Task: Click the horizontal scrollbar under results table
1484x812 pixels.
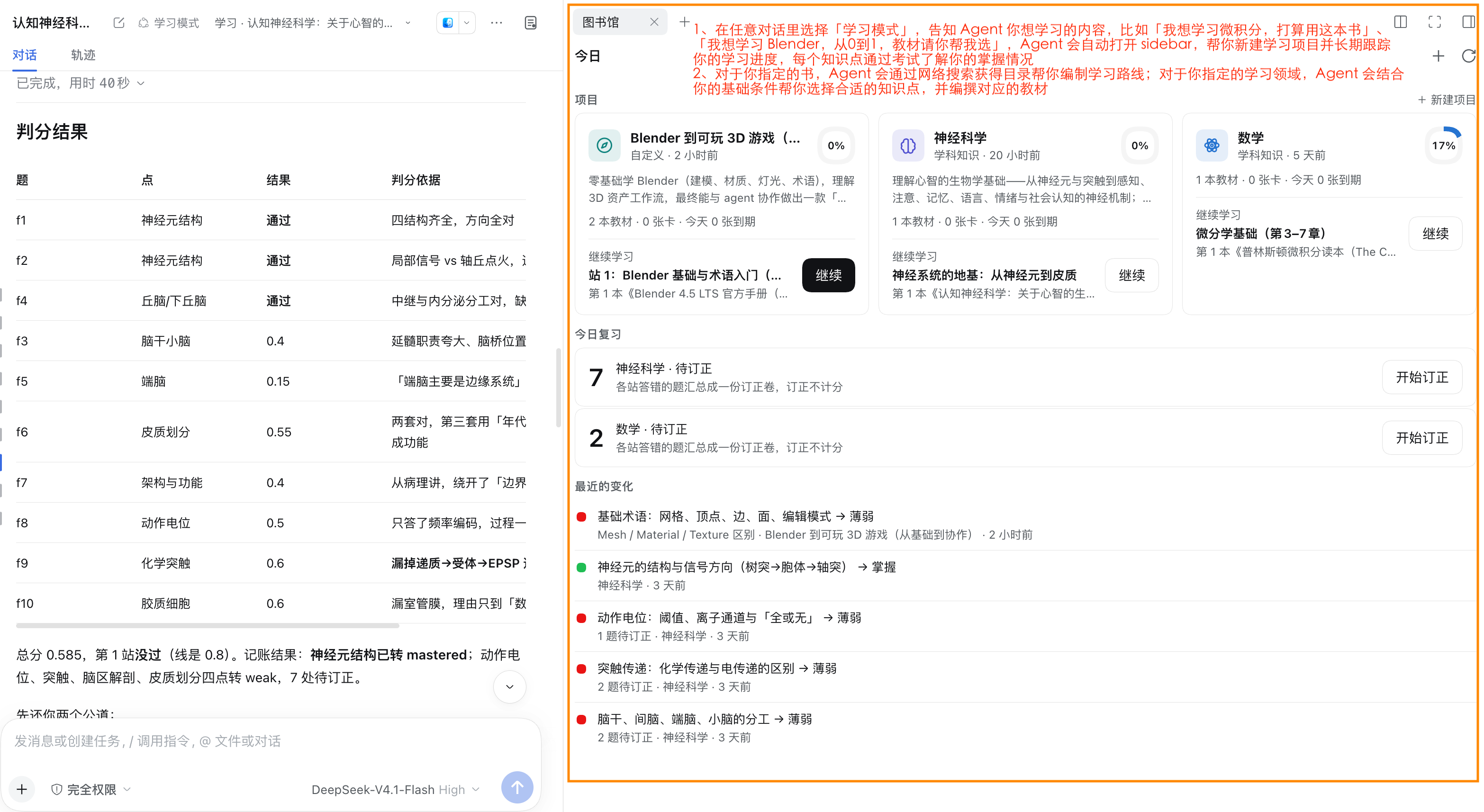Action: click(x=208, y=625)
